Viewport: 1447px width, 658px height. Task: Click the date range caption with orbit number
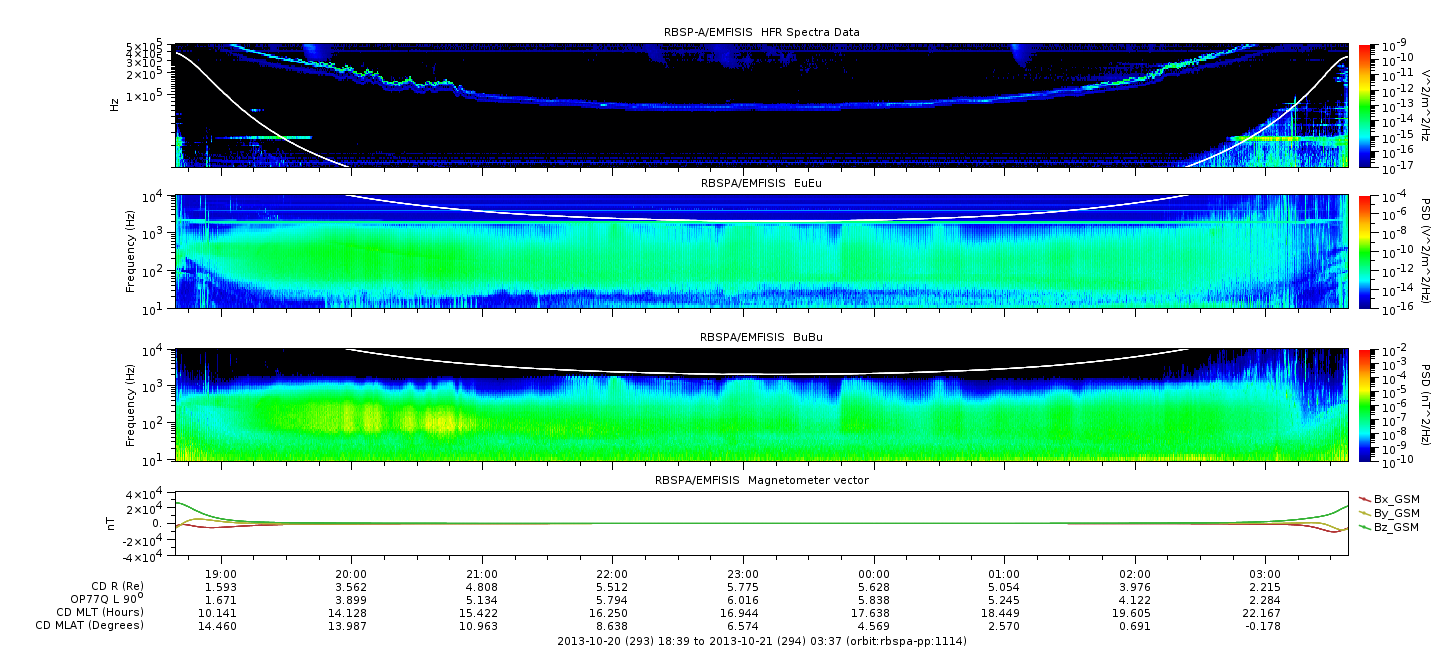pyautogui.click(x=761, y=641)
